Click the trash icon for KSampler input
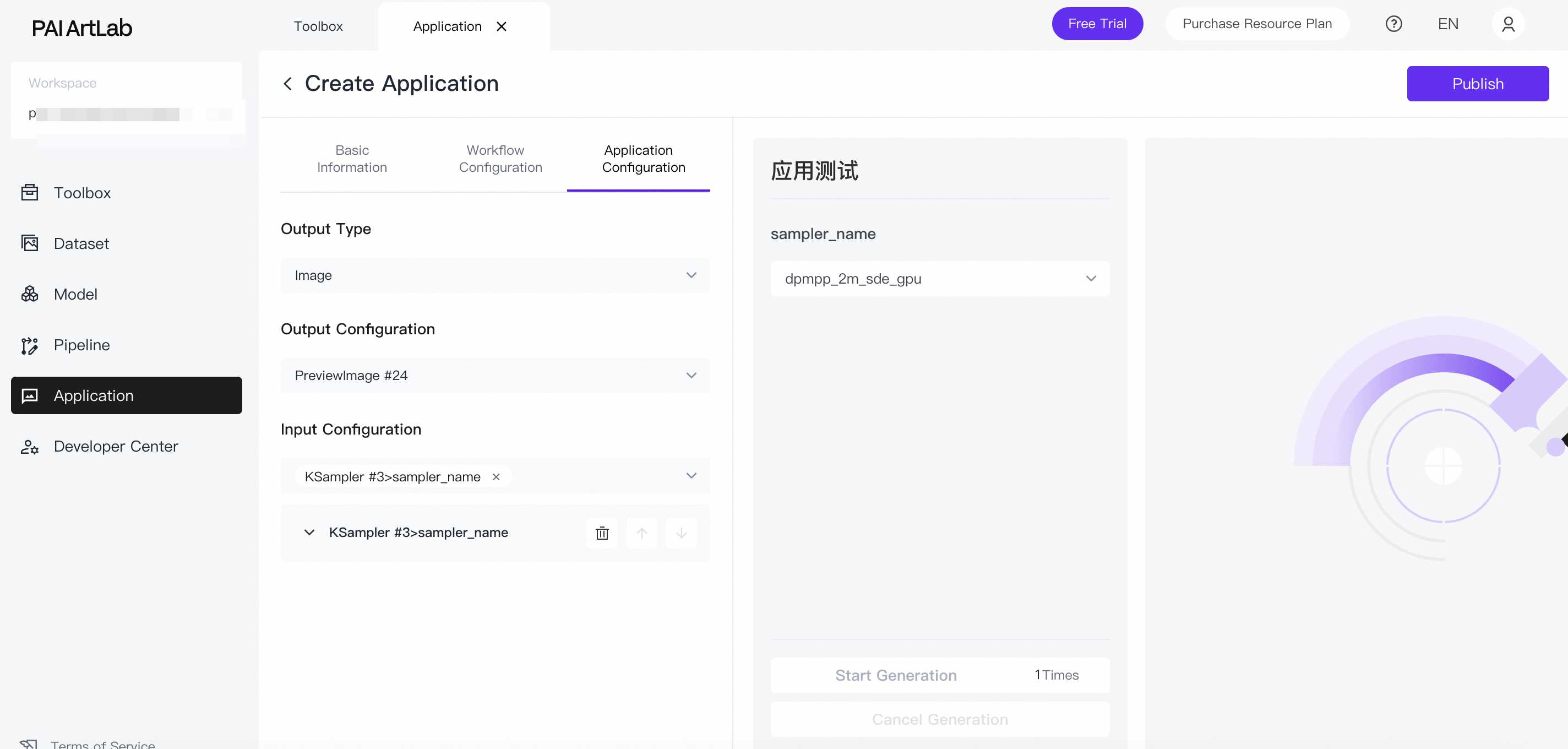The image size is (1568, 749). [601, 533]
